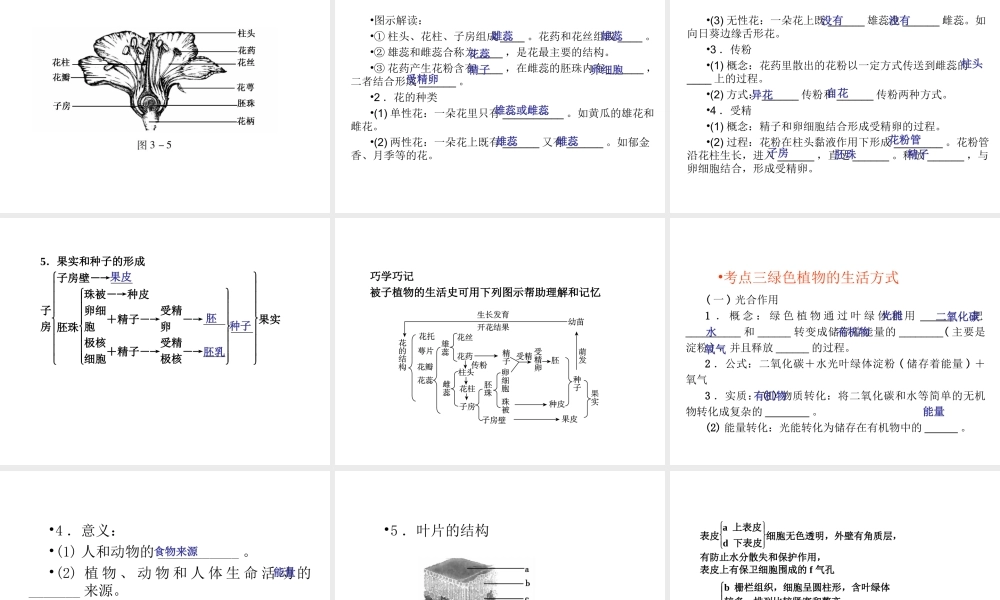Select the slide containing 图示解读 text
1000x600 pixels.
pos(500,106)
